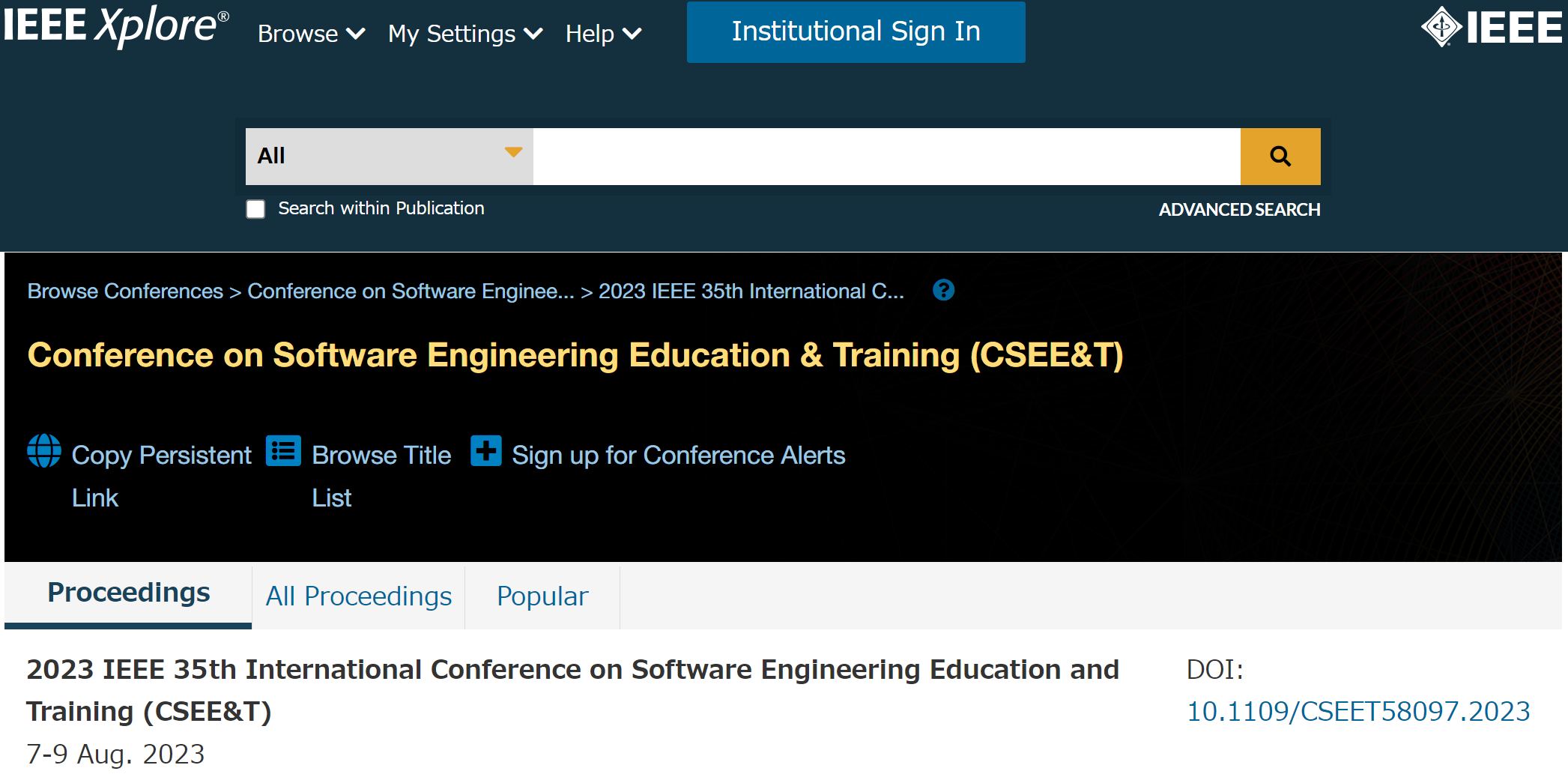The width and height of the screenshot is (1568, 774).
Task: Click the magnifier search button
Action: point(1280,156)
